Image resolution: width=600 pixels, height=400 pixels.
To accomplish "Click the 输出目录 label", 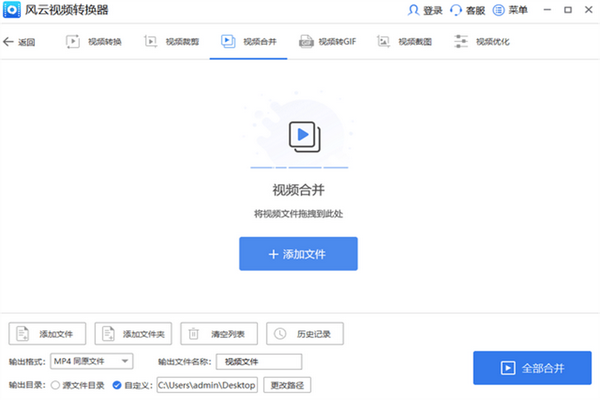I will click(27, 385).
